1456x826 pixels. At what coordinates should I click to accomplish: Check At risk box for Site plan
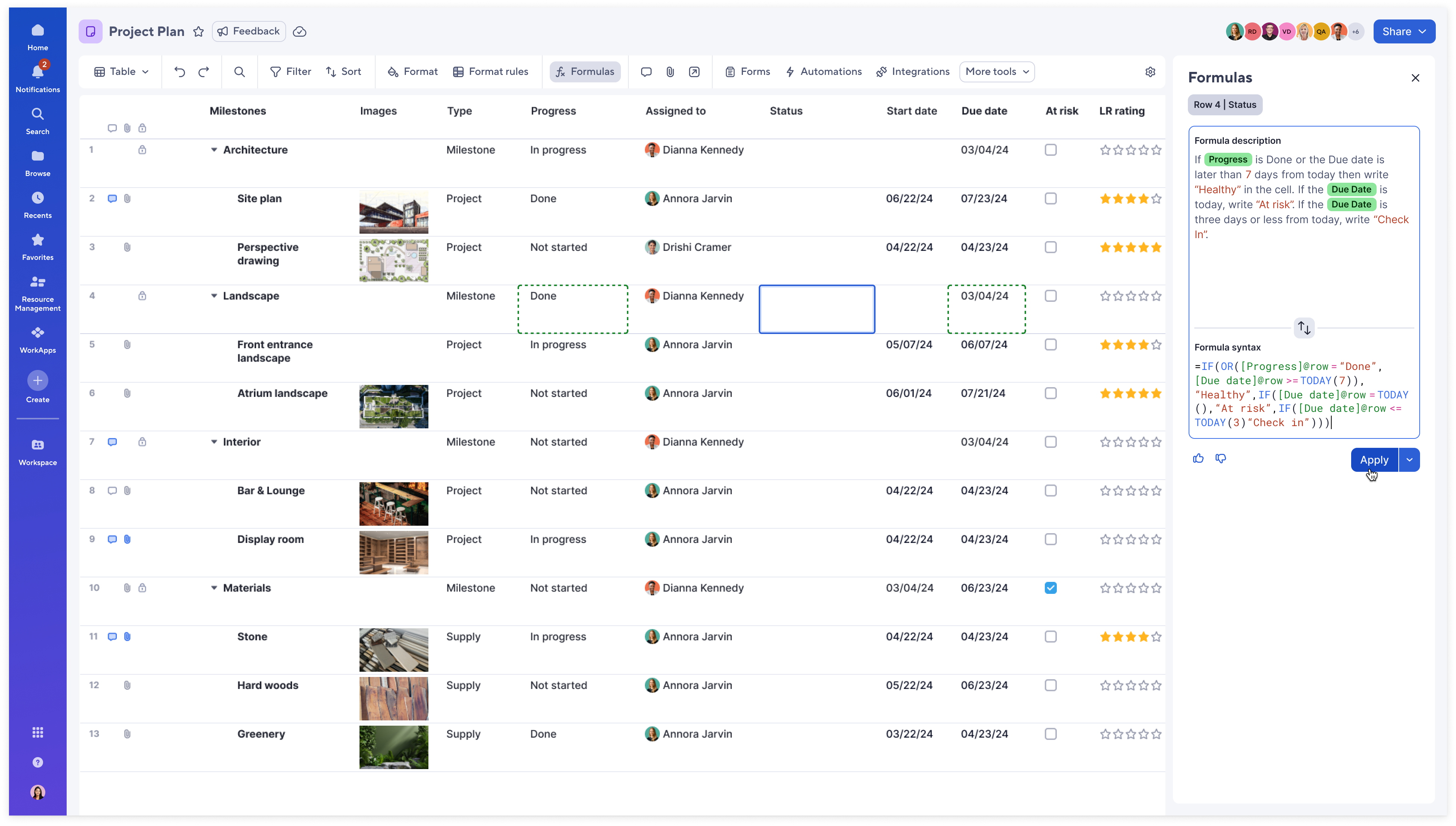[x=1050, y=198]
